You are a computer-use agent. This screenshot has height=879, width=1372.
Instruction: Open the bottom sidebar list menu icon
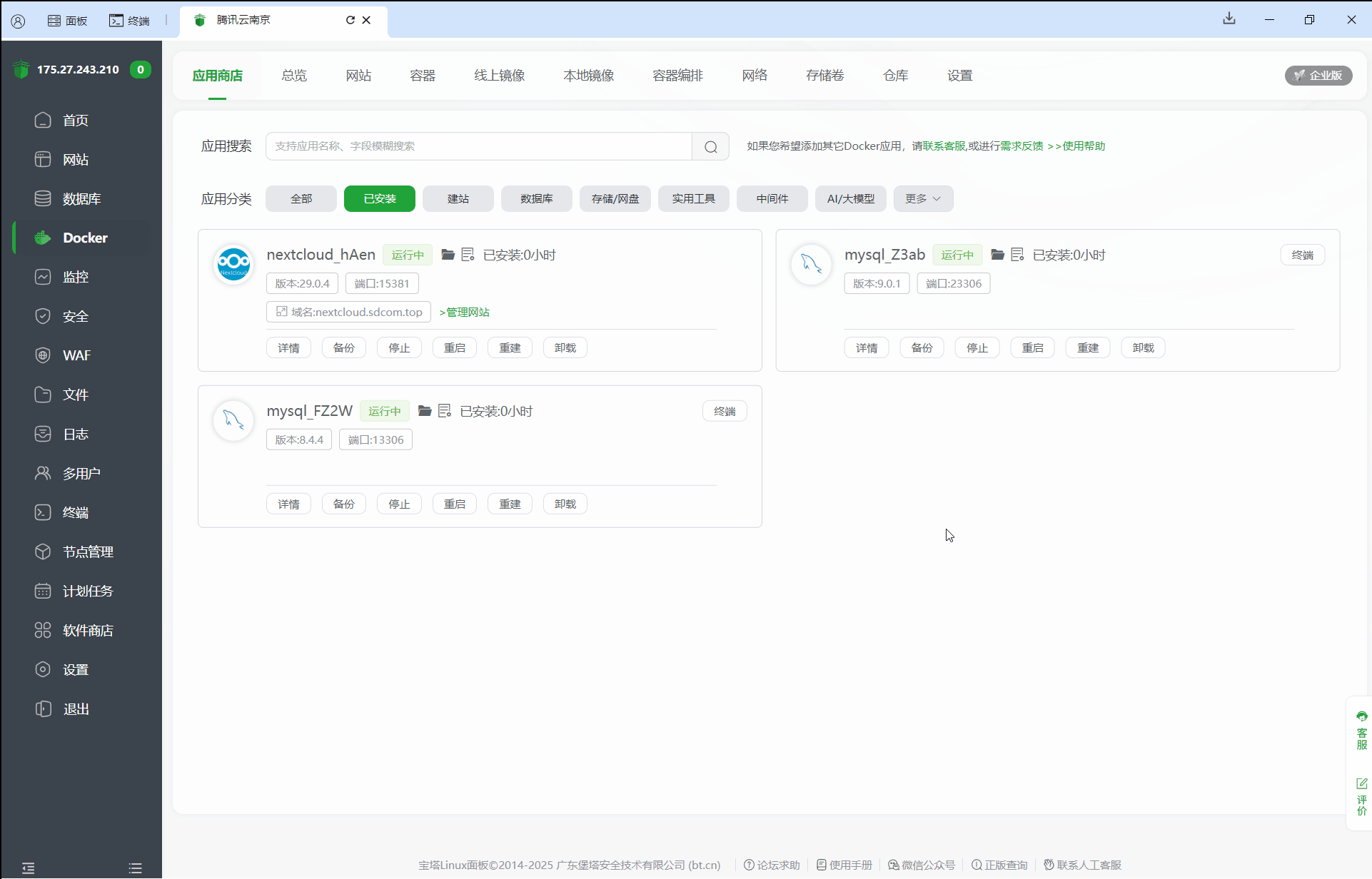135,868
